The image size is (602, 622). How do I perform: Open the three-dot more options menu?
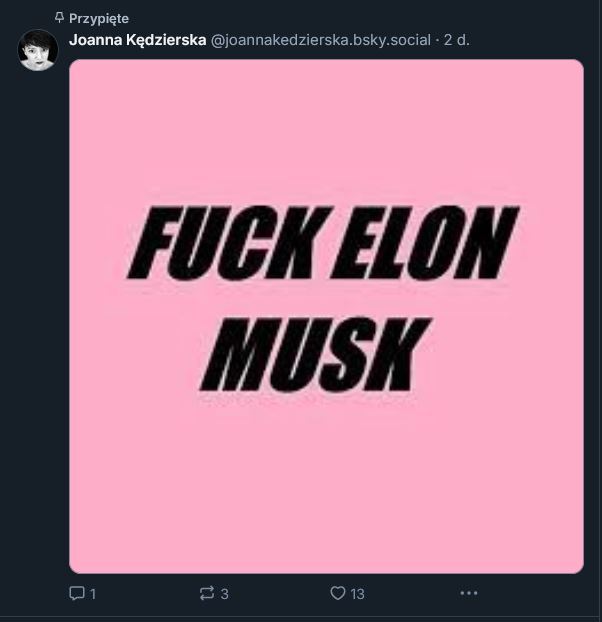tap(469, 593)
